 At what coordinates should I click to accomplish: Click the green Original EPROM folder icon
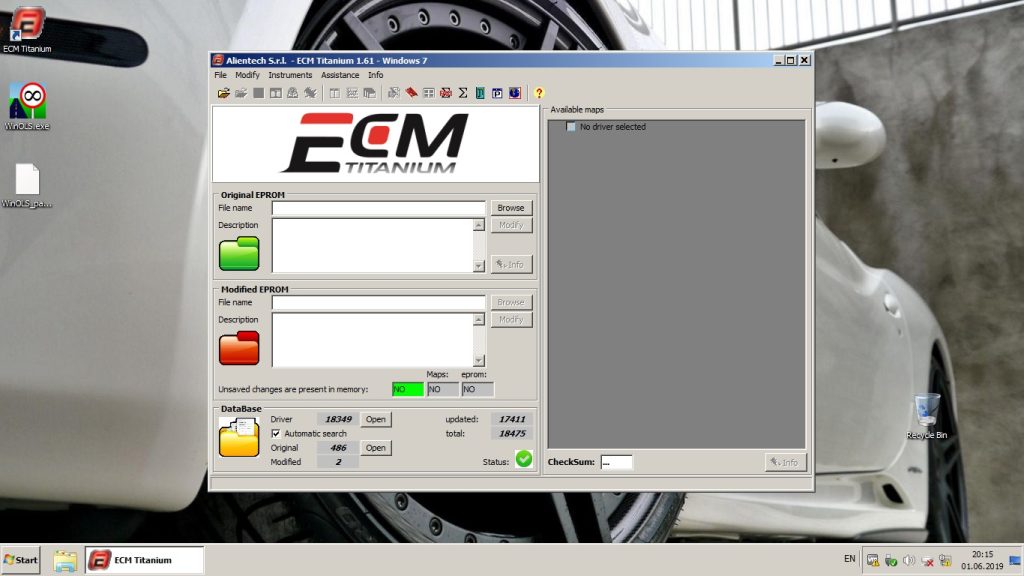237,253
